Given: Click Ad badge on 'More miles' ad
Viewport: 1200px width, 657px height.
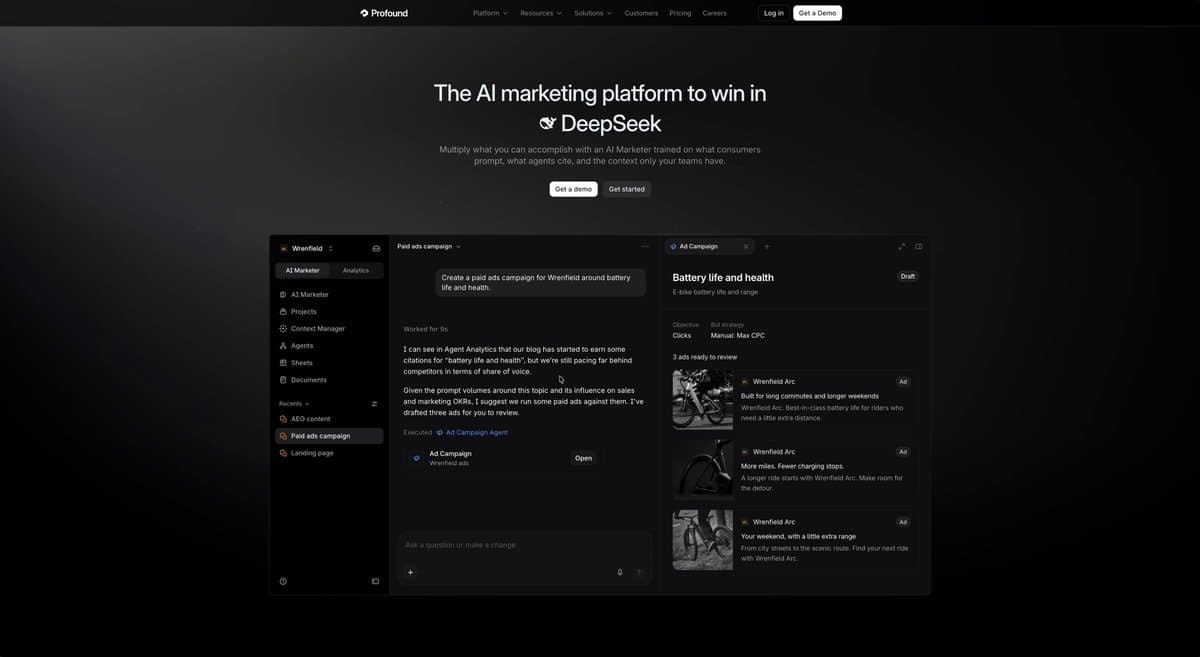Looking at the screenshot, I should click(x=903, y=452).
